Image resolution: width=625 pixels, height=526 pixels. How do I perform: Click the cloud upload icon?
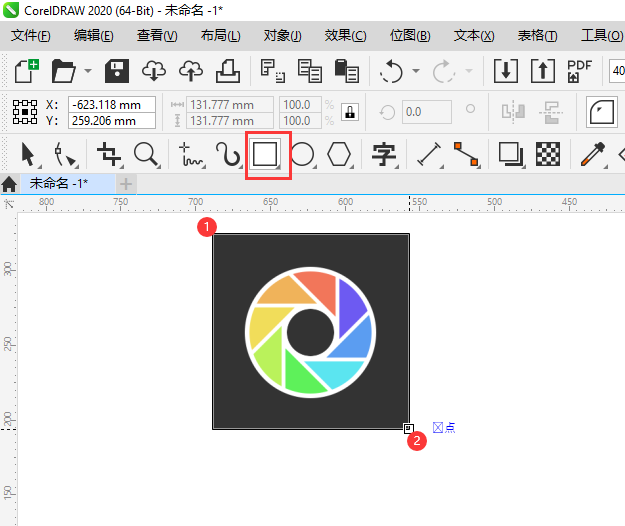[191, 71]
